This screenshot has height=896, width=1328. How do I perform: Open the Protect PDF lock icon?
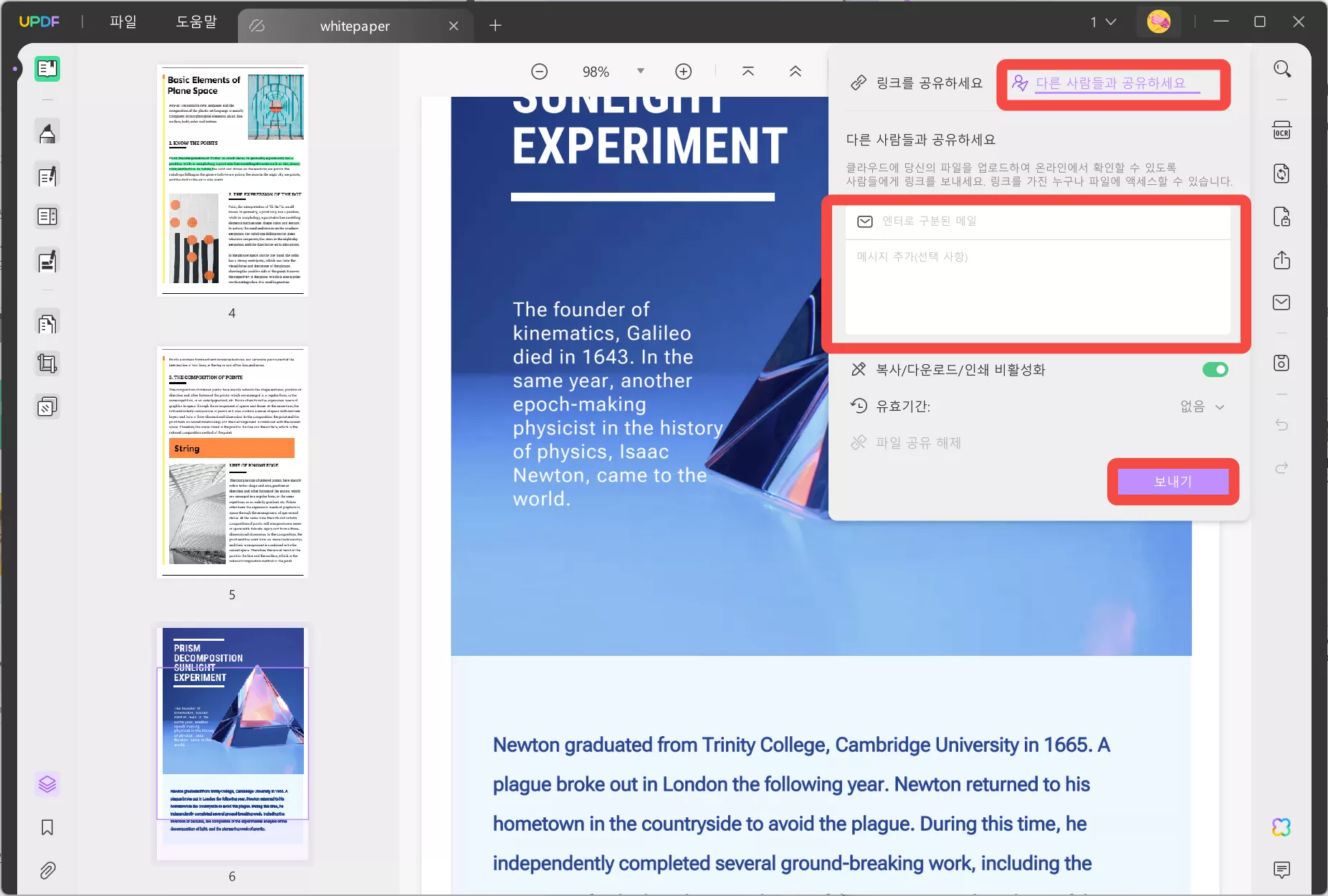click(x=1282, y=216)
